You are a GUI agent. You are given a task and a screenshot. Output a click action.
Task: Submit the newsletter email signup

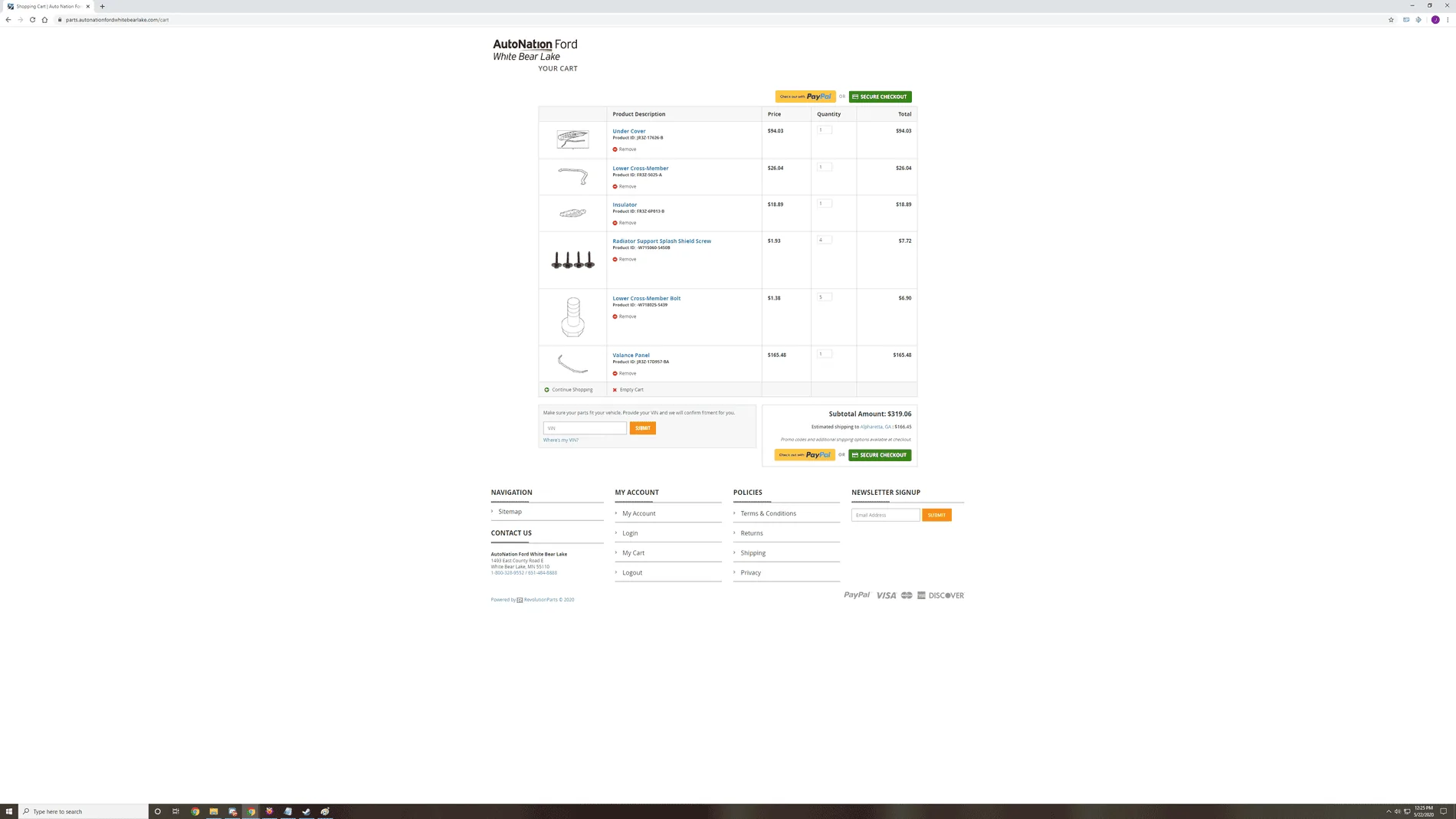(936, 515)
